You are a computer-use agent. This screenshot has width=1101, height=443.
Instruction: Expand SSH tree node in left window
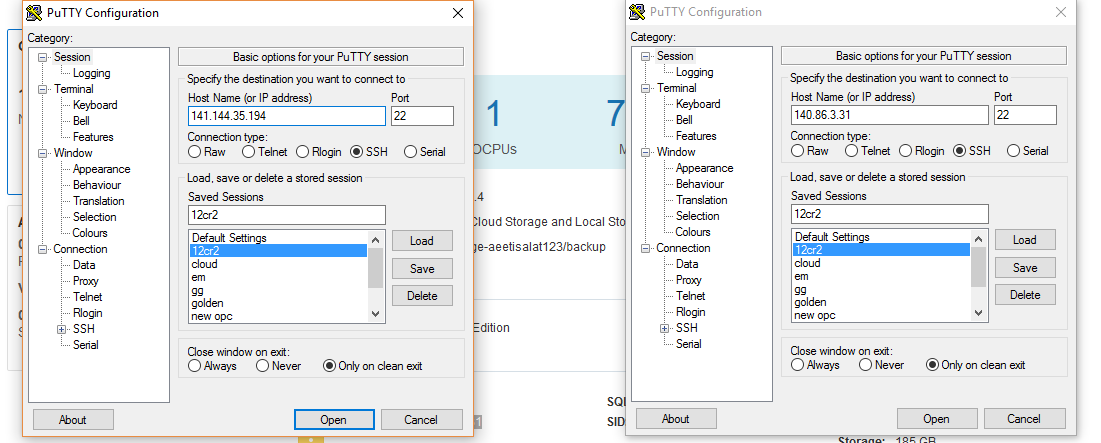(61, 329)
